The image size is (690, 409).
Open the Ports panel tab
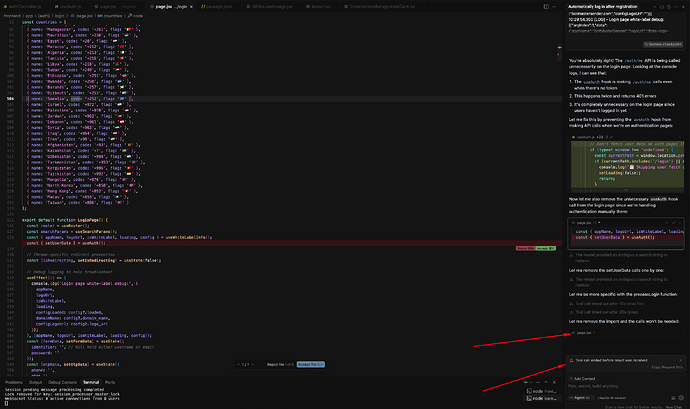(x=110, y=382)
